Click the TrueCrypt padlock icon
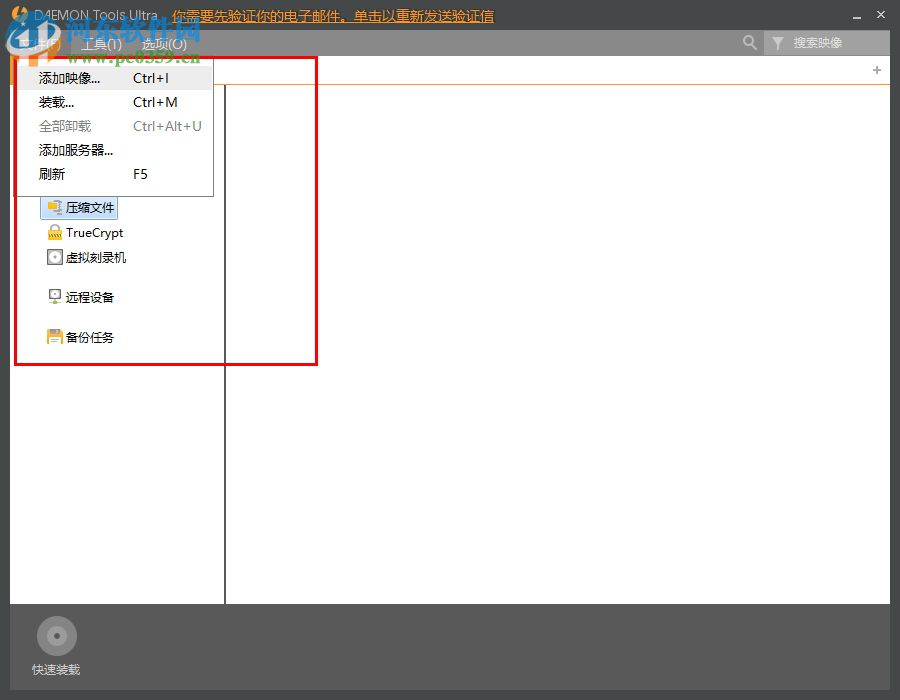This screenshot has height=700, width=900. point(55,232)
